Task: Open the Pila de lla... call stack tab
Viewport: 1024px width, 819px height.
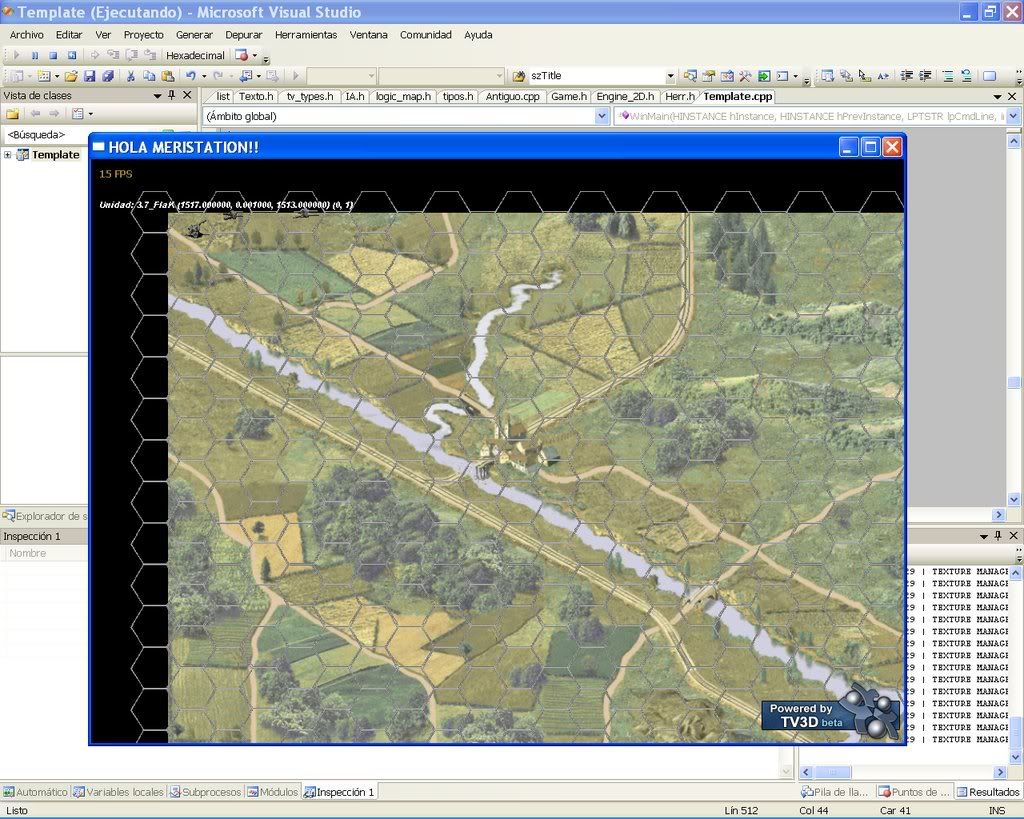Action: click(835, 792)
